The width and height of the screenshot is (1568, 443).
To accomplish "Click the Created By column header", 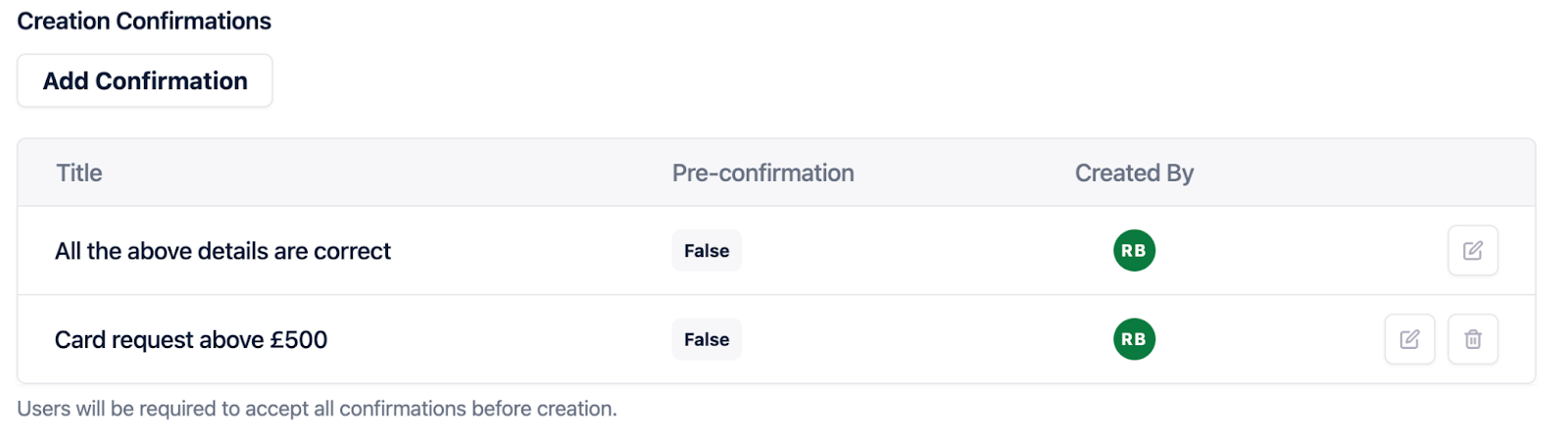I will click(x=1134, y=173).
